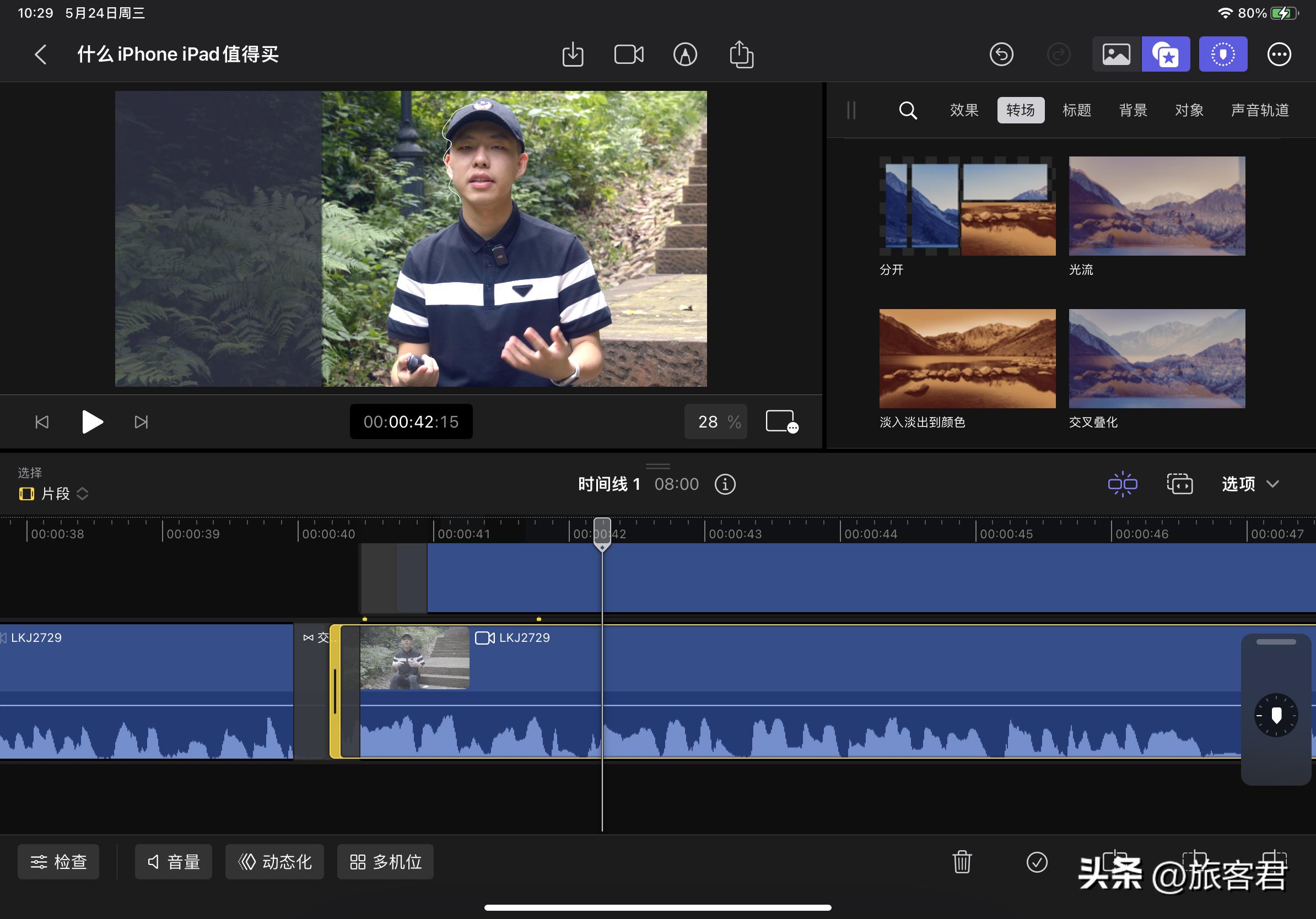Open the 选项 options dropdown
Screen dimensions: 1316x919
click(1249, 484)
